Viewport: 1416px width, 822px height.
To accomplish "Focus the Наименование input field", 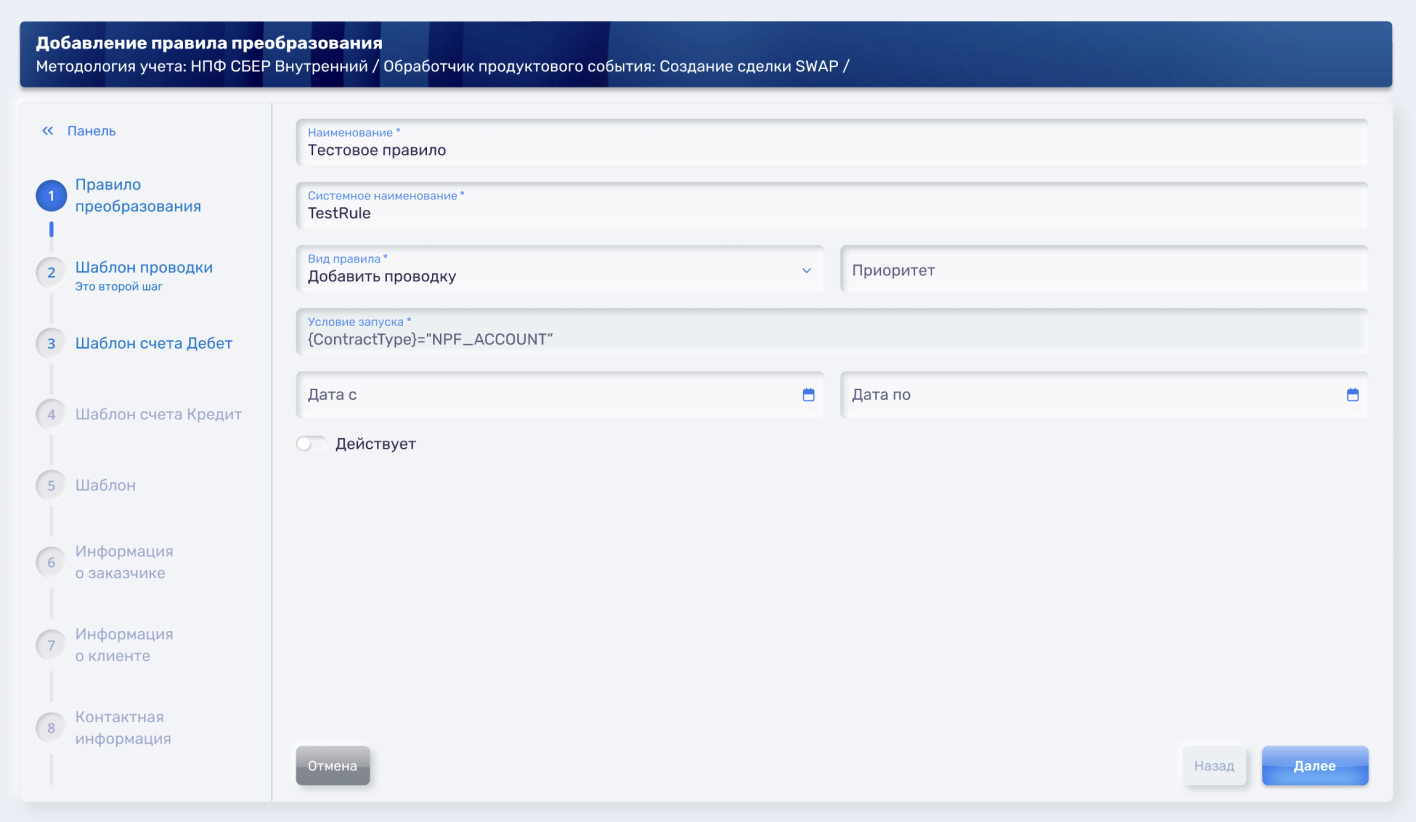I will click(x=832, y=143).
